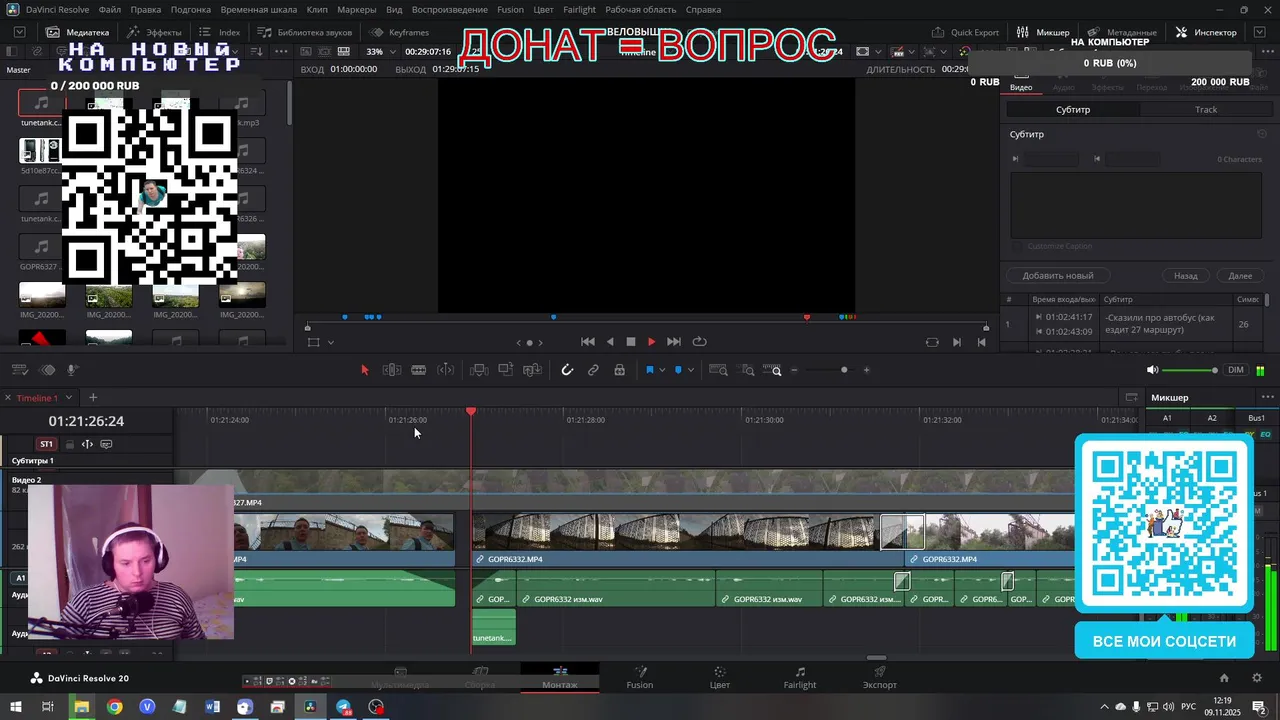Image resolution: width=1280 pixels, height=720 pixels.
Task: Jump to the first frame
Action: point(588,342)
